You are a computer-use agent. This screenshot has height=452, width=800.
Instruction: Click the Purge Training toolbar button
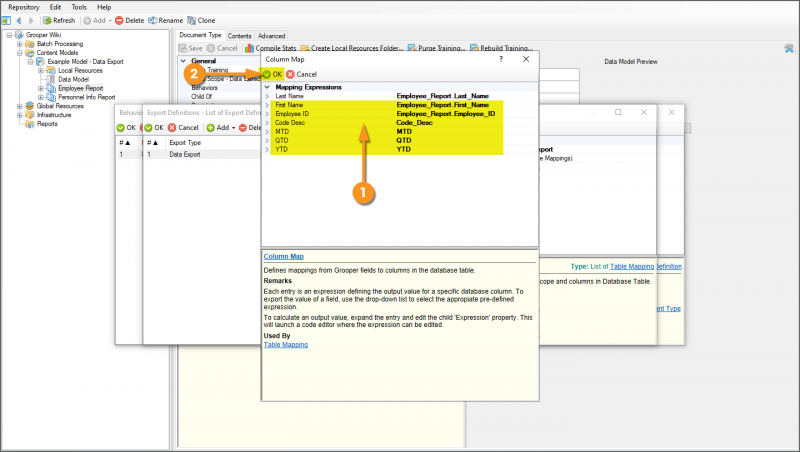[x=436, y=48]
